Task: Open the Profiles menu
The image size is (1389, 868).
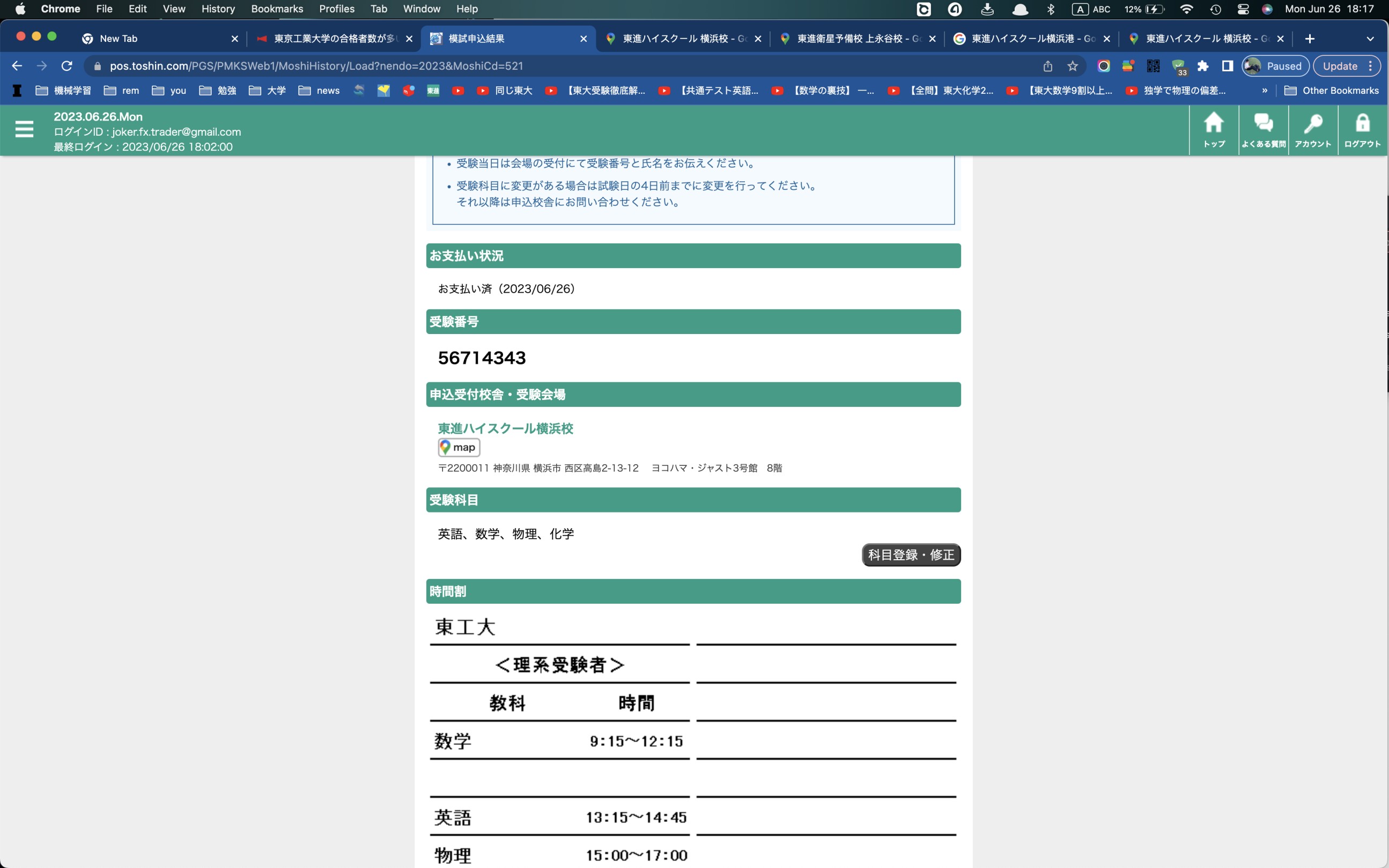Action: click(336, 9)
